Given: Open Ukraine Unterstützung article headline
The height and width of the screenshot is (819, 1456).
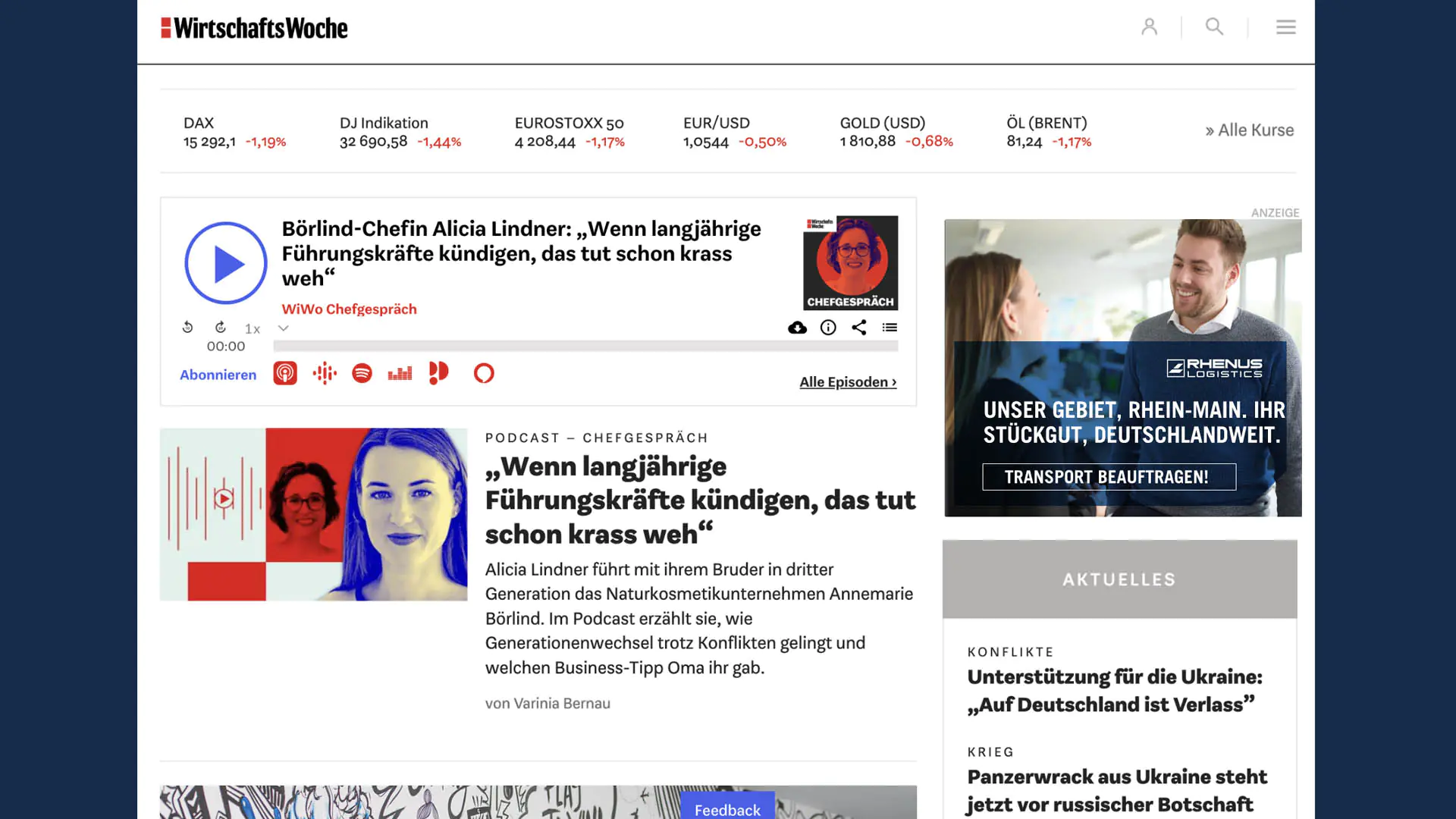Looking at the screenshot, I should 1115,691.
